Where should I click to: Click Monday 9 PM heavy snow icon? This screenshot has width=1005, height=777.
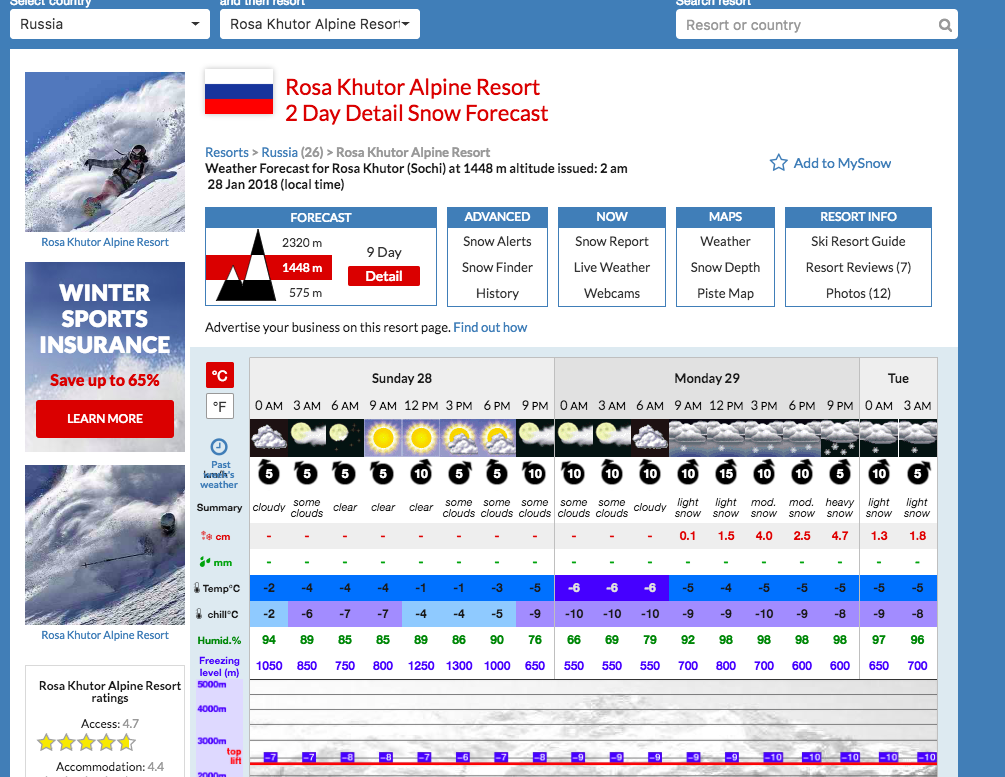(x=840, y=438)
